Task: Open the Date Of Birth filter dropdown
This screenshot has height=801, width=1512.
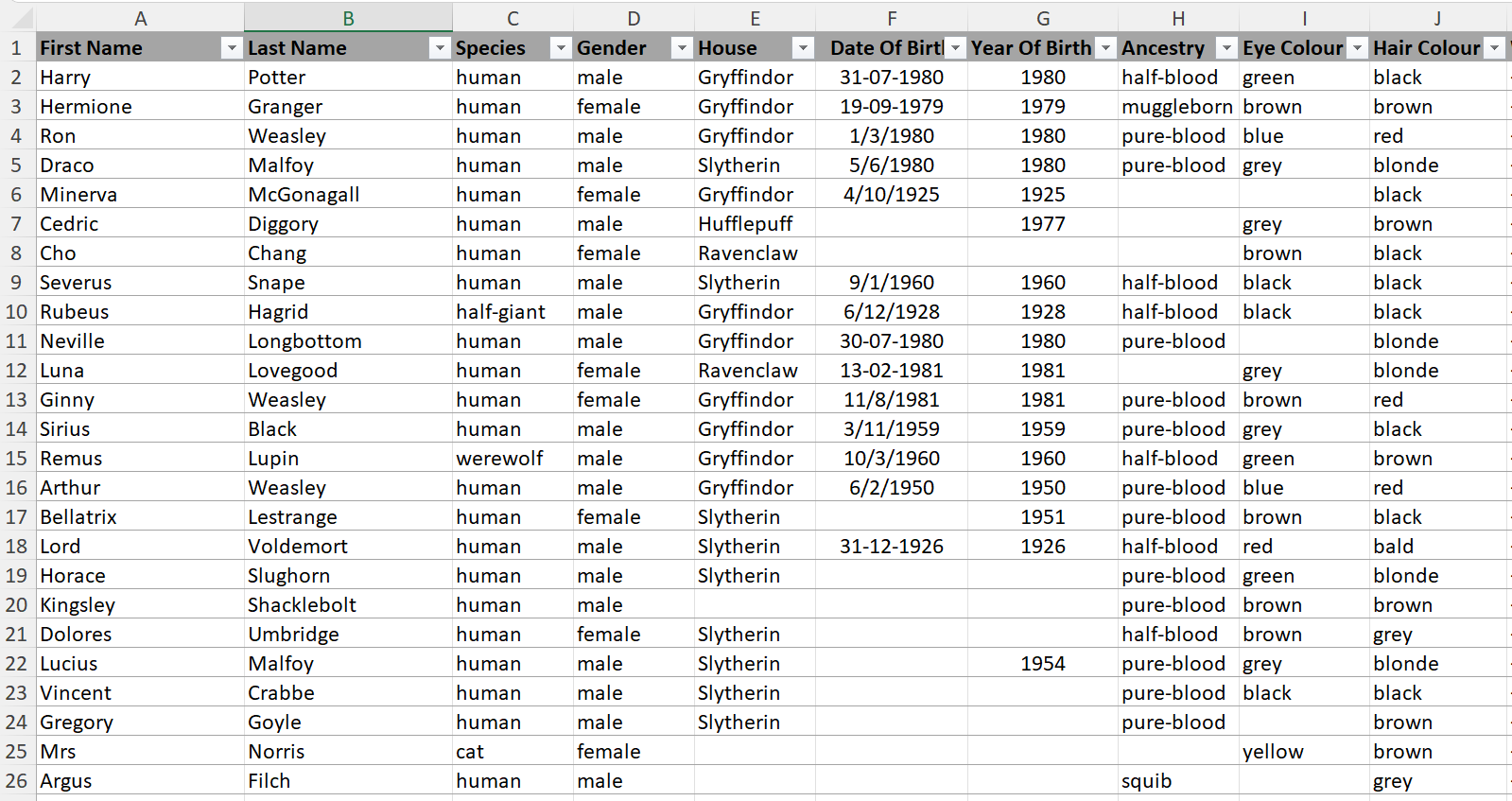Action: [x=955, y=48]
